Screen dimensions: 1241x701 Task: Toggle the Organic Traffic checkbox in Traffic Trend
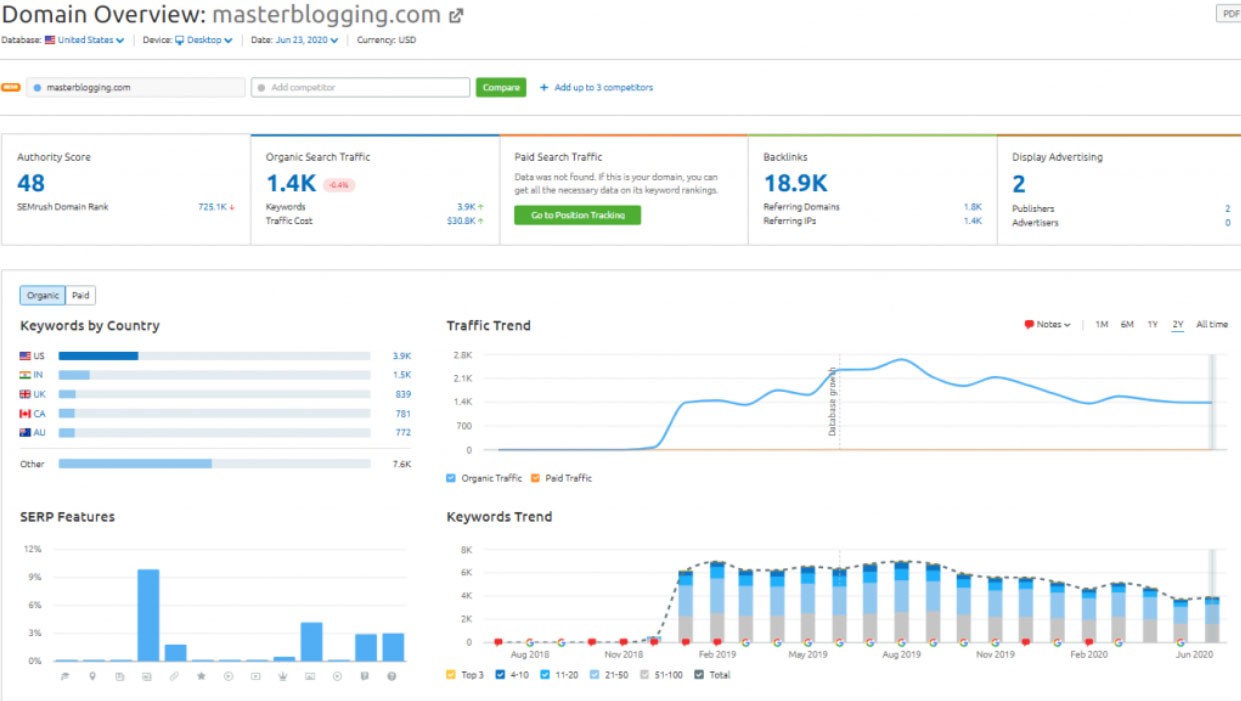[x=452, y=478]
